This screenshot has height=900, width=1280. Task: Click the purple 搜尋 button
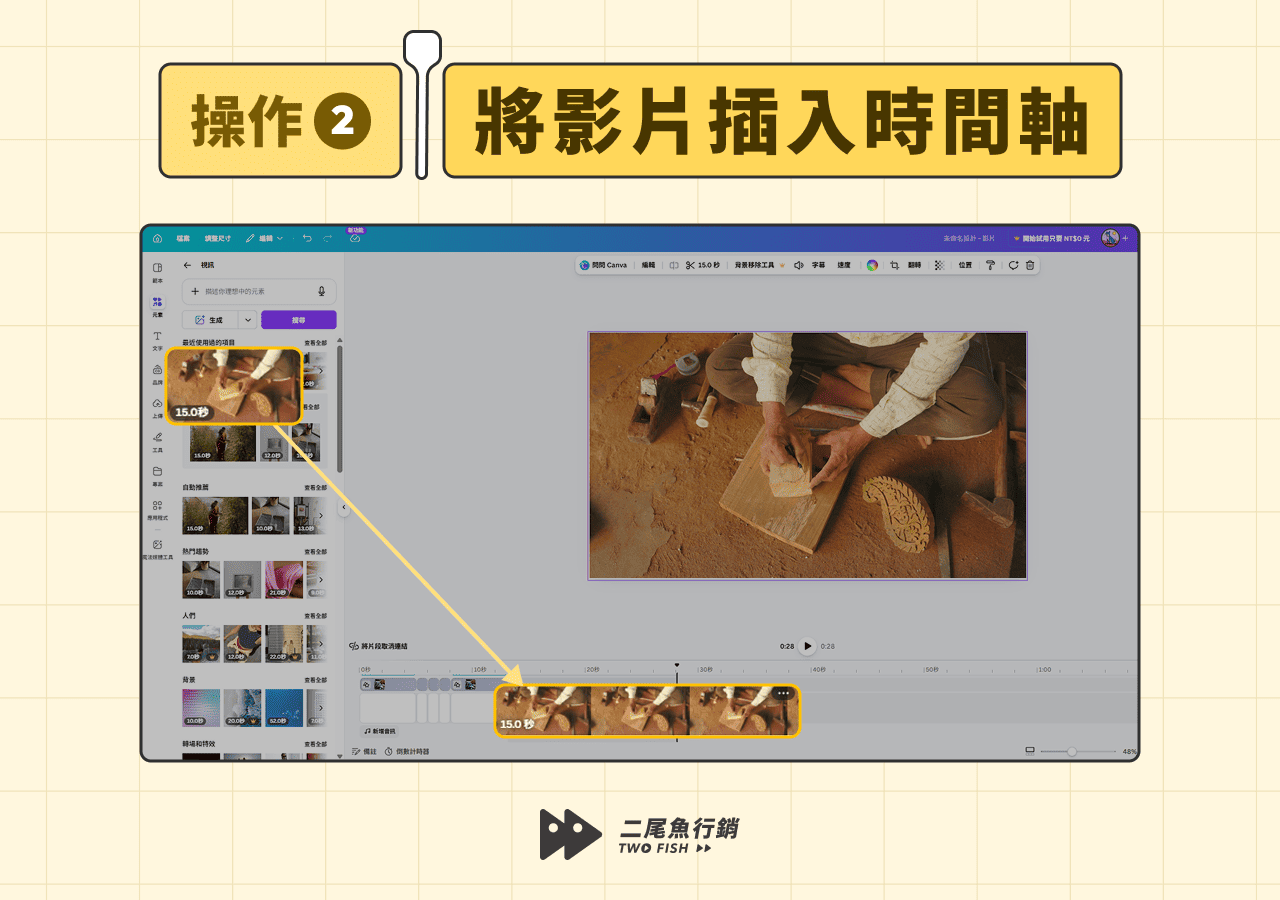[299, 320]
